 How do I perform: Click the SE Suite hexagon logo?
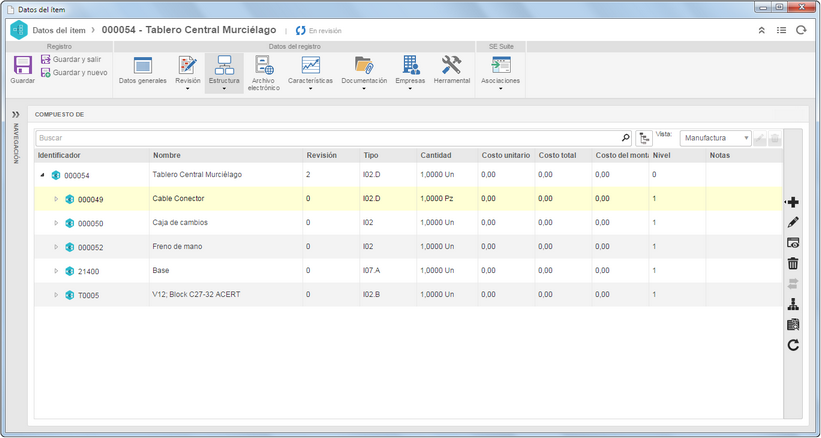pyautogui.click(x=19, y=30)
